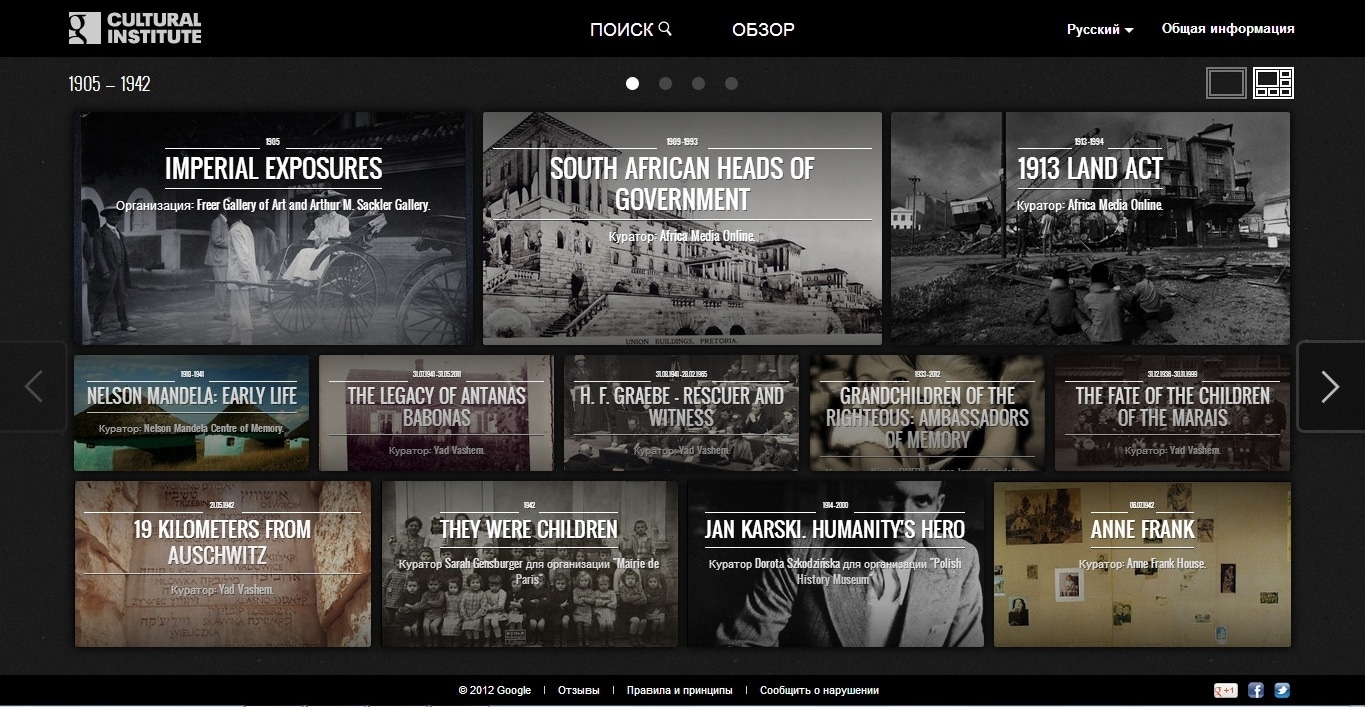
Task: Share on Facebook using footer icon
Action: (1256, 690)
